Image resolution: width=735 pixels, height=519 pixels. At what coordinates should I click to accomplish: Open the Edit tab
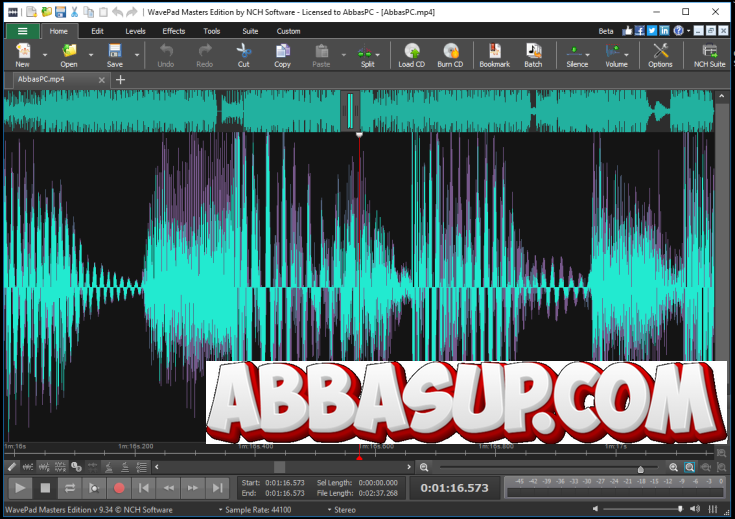coord(98,31)
